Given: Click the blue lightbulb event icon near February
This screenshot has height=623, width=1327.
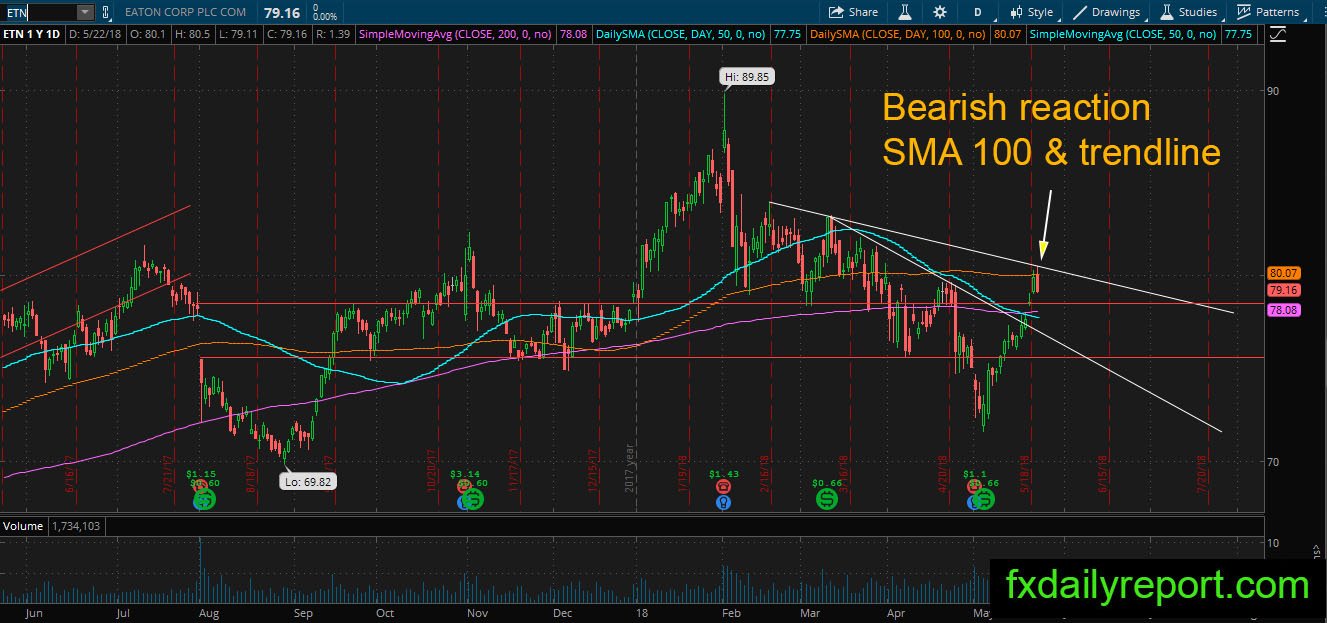Looking at the screenshot, I should coord(722,501).
